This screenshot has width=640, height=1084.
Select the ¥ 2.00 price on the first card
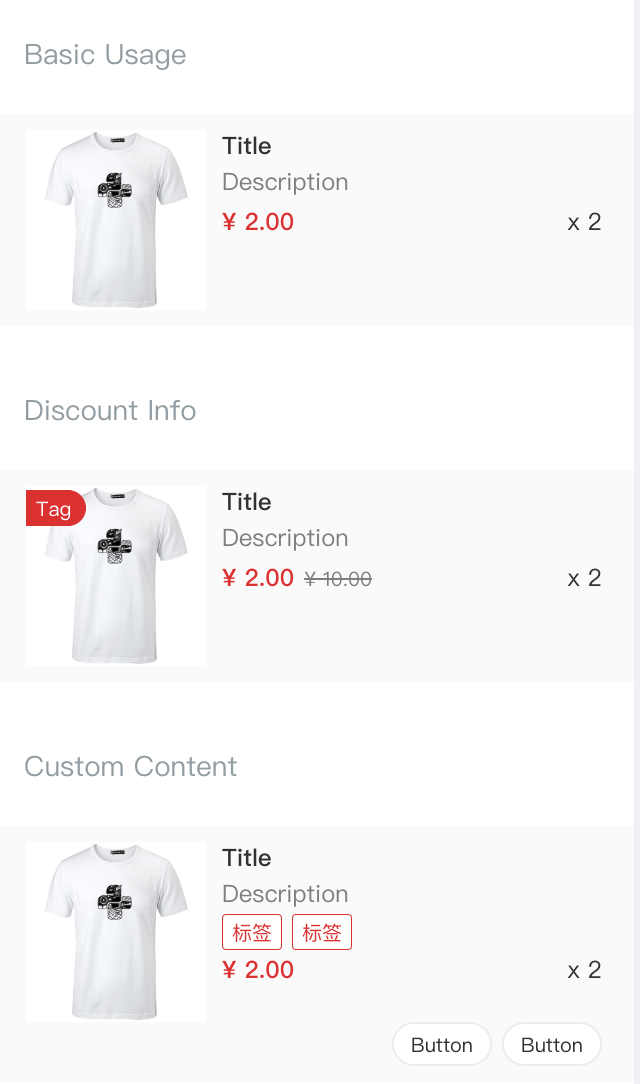(258, 222)
